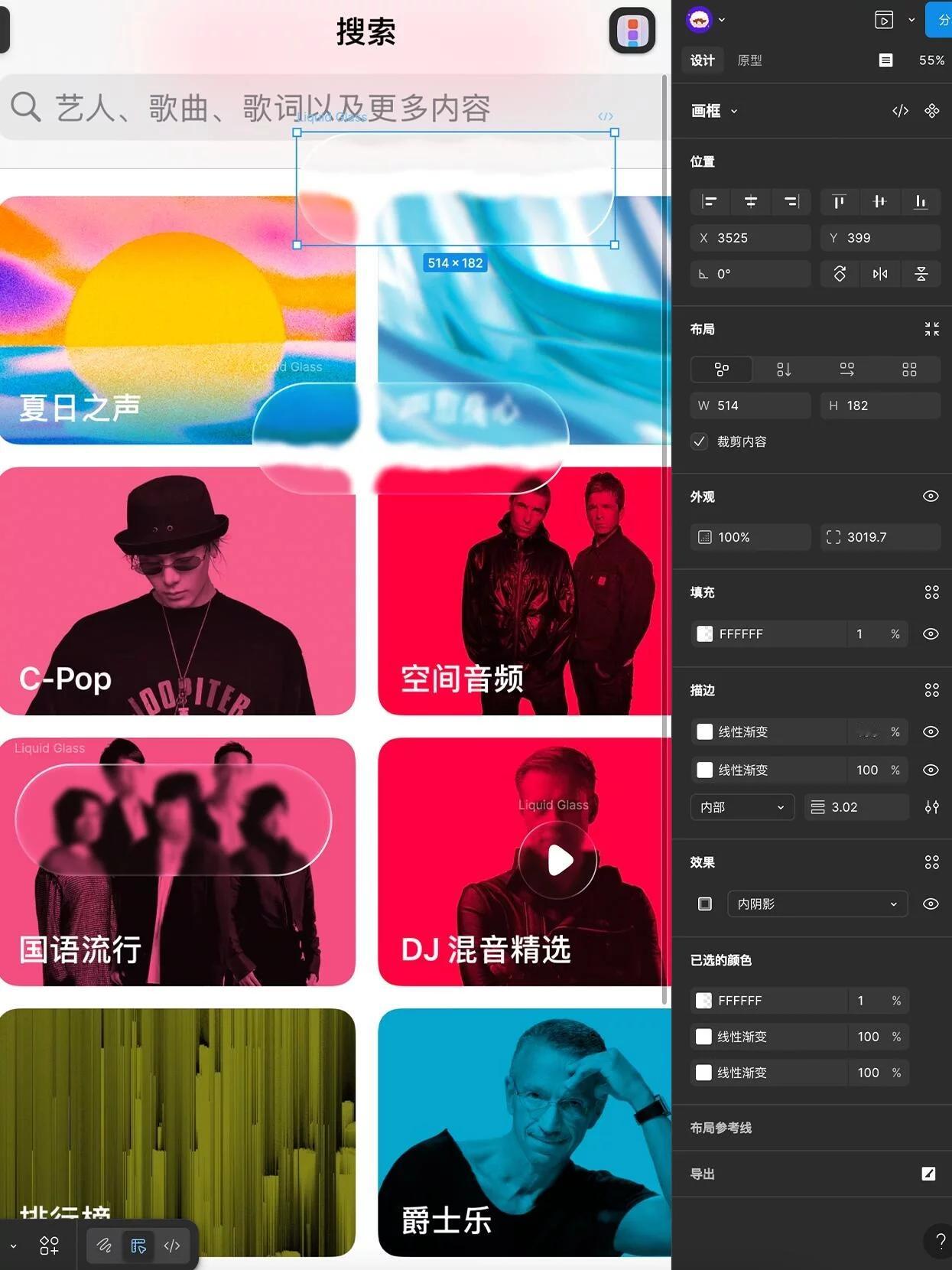
Task: Open dev mode code icon beside 画框
Action: click(x=900, y=111)
